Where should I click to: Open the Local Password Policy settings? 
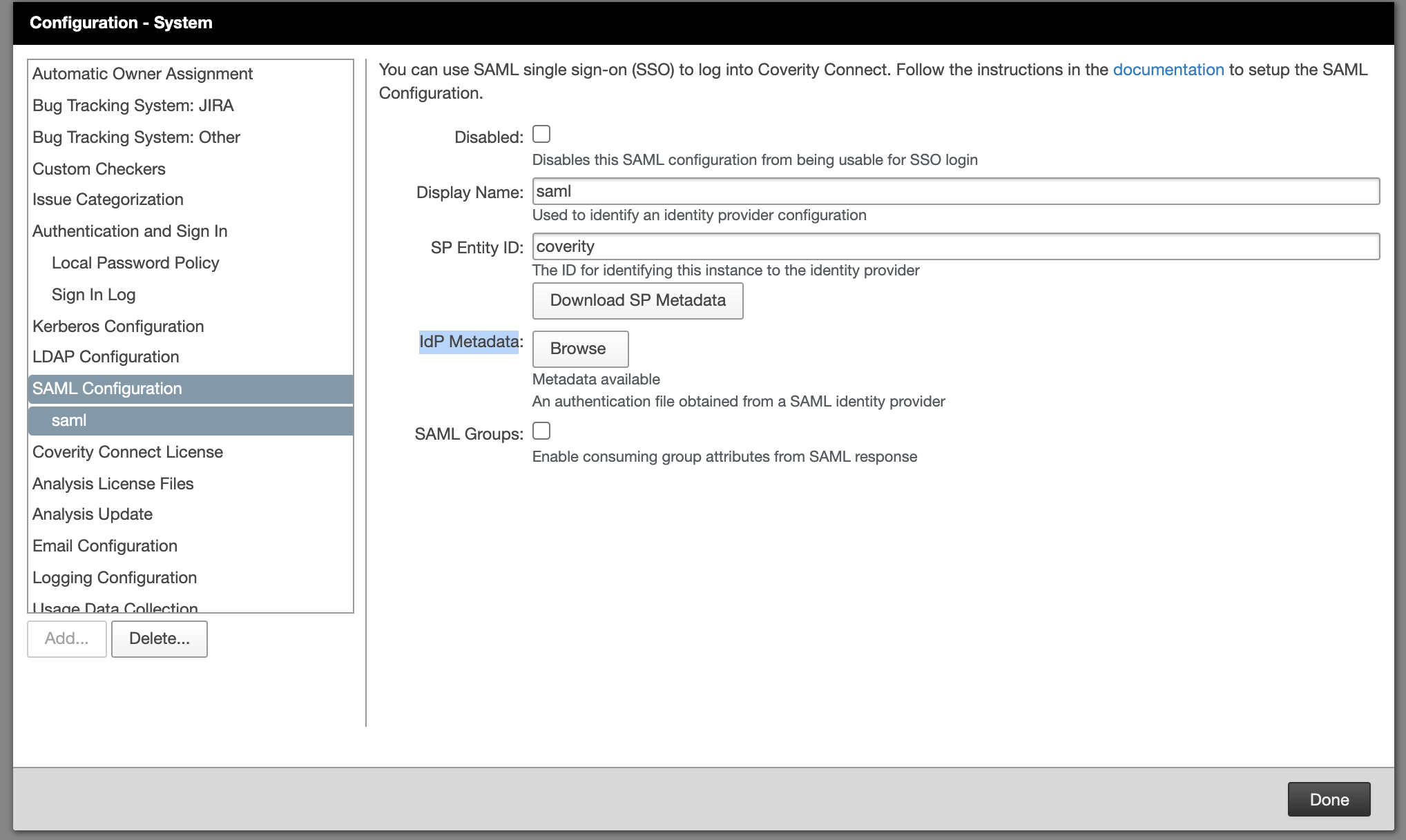(135, 262)
